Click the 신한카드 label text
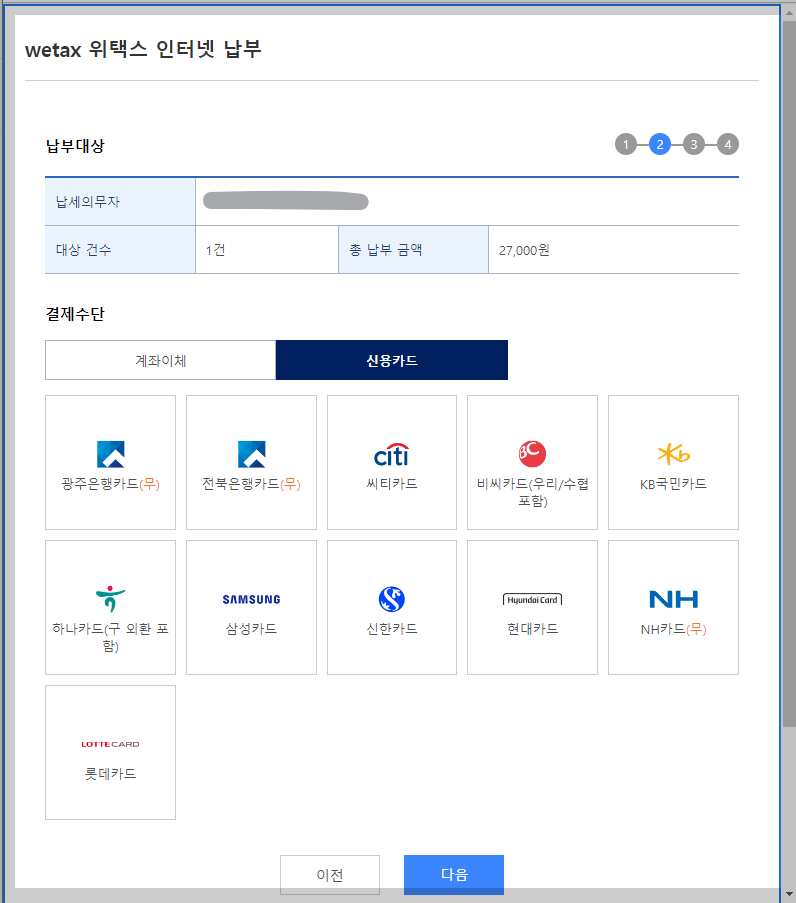This screenshot has width=796, height=903. (392, 629)
